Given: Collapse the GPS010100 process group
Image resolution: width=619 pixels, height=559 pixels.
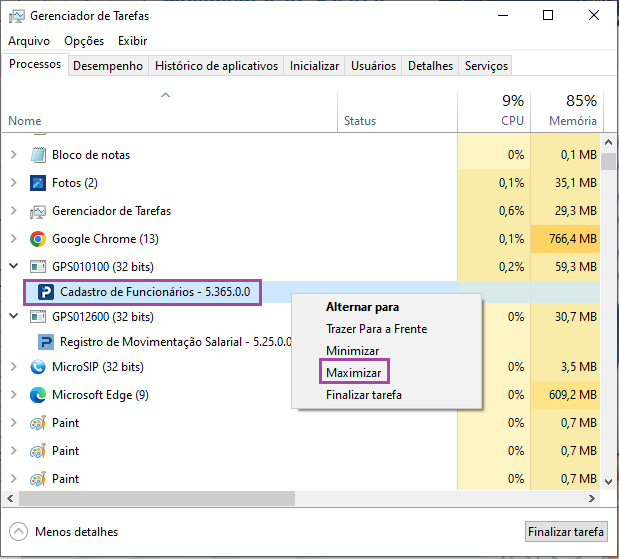Looking at the screenshot, I should [x=13, y=267].
